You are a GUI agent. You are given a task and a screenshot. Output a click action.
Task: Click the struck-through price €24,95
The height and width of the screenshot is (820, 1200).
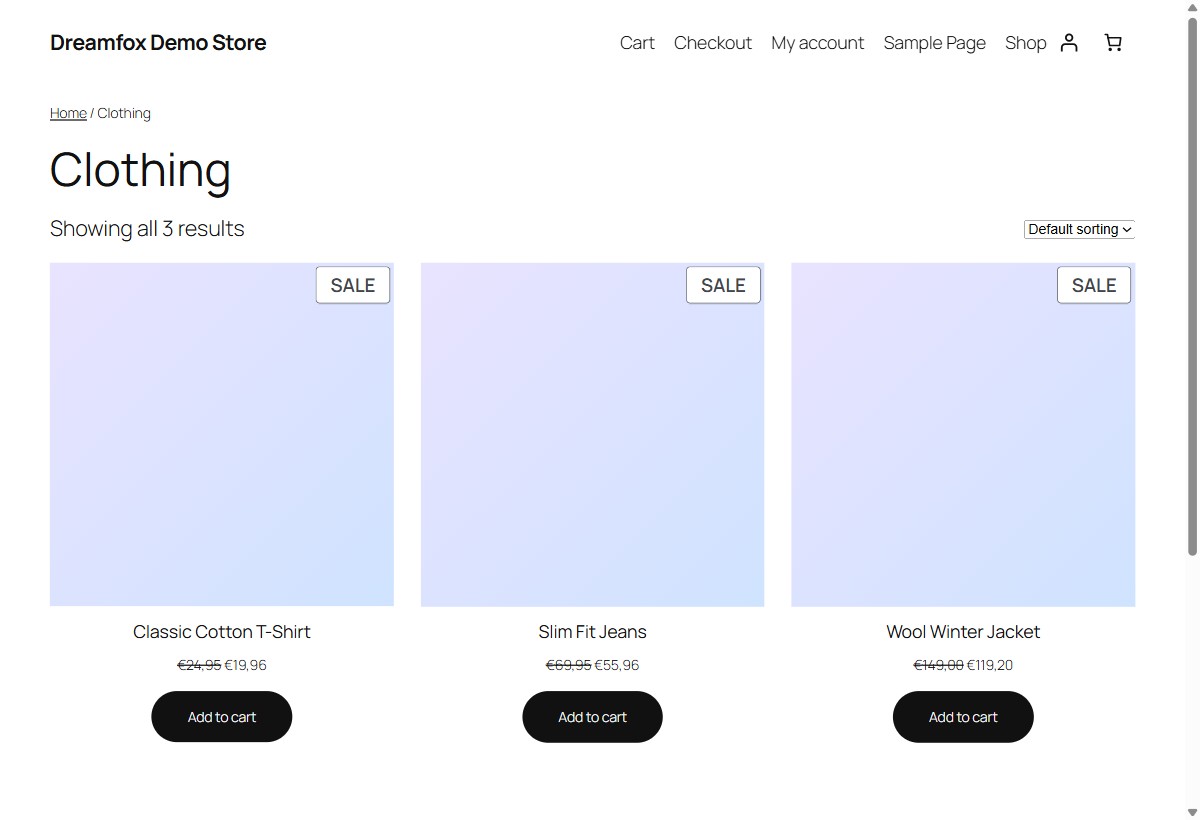click(199, 665)
